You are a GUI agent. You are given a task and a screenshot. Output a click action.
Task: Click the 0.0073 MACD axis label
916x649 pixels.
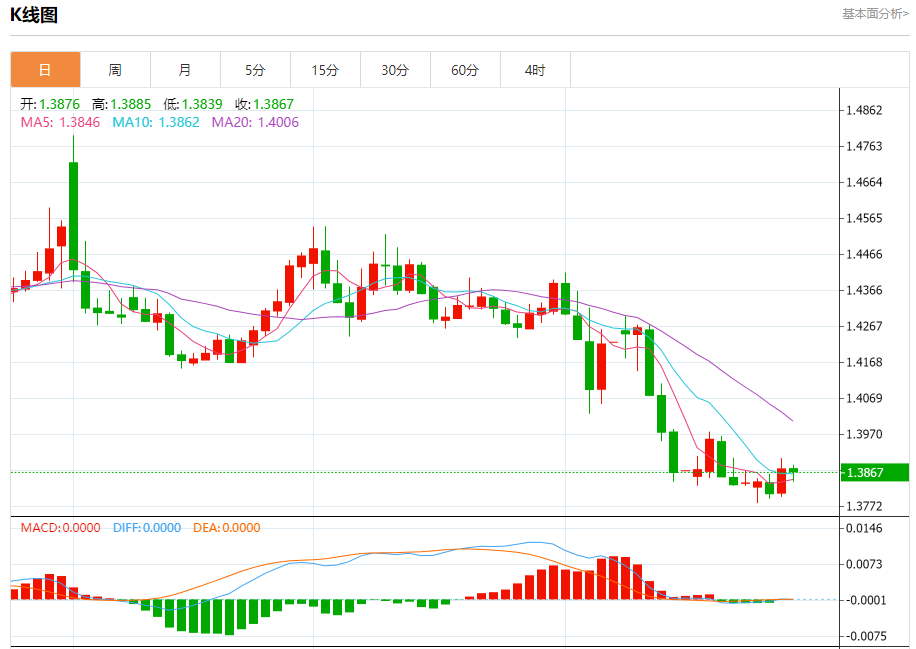coord(865,564)
